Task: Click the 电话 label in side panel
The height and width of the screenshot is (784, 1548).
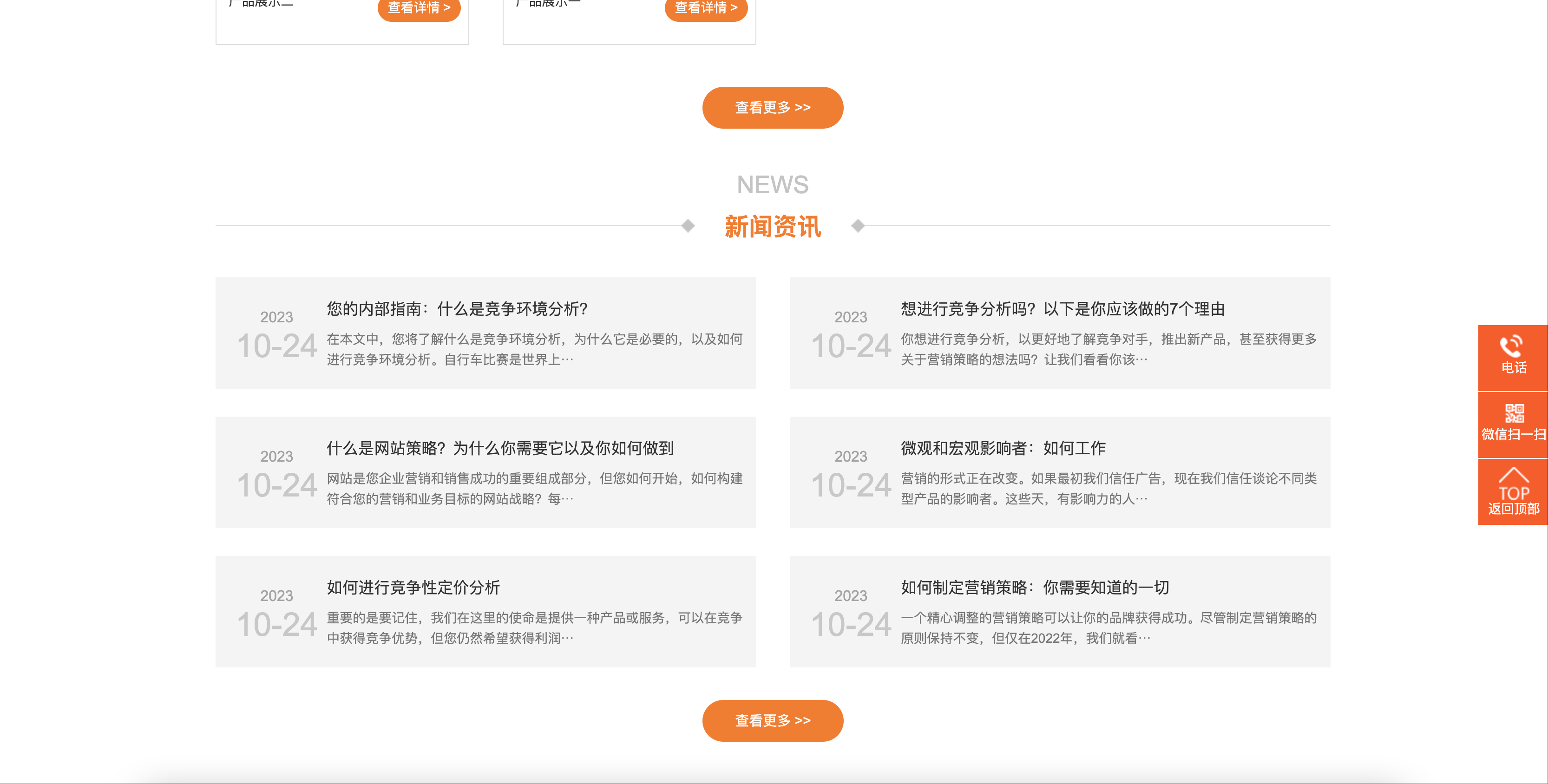Action: pyautogui.click(x=1514, y=368)
